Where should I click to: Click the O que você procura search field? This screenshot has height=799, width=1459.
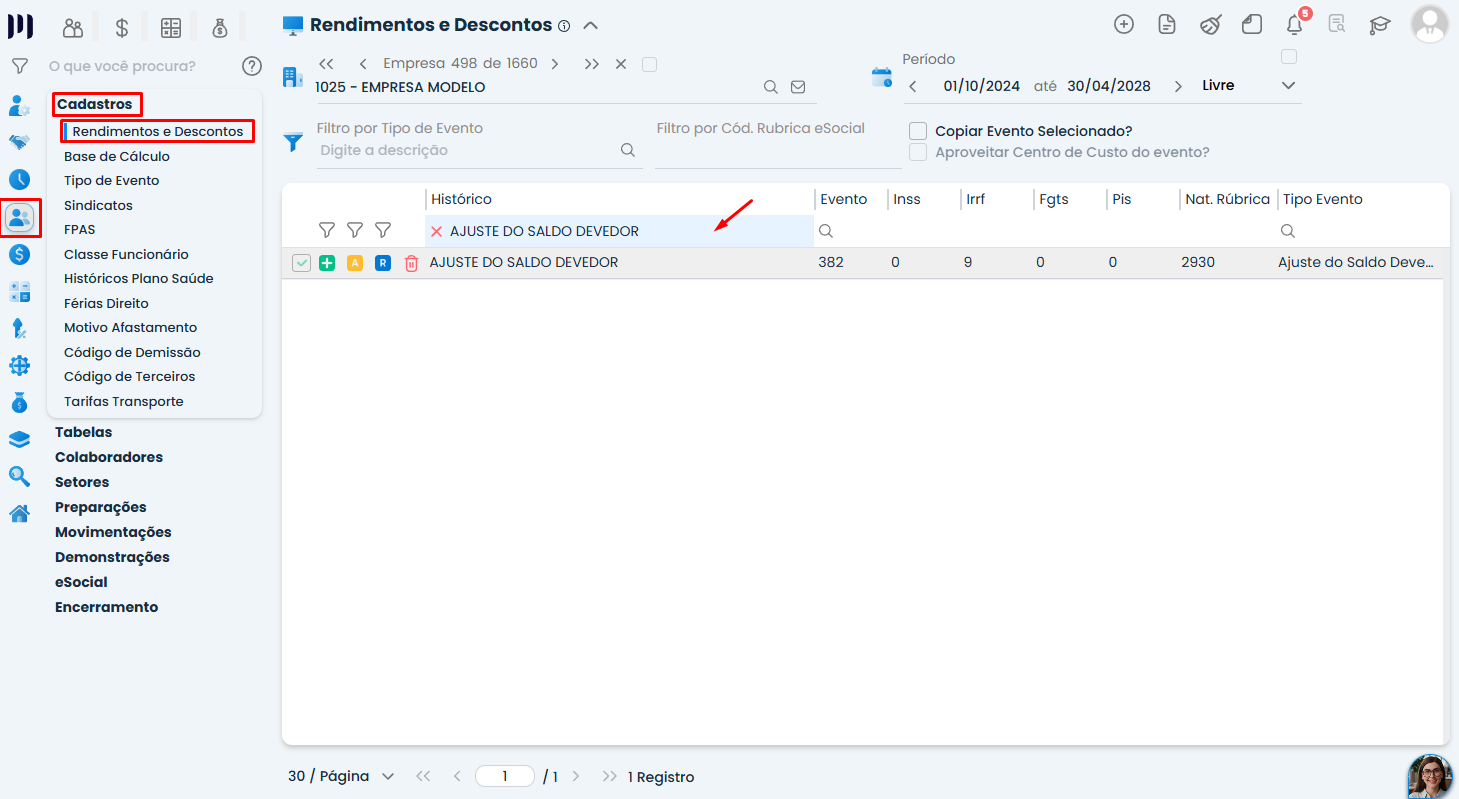point(122,66)
